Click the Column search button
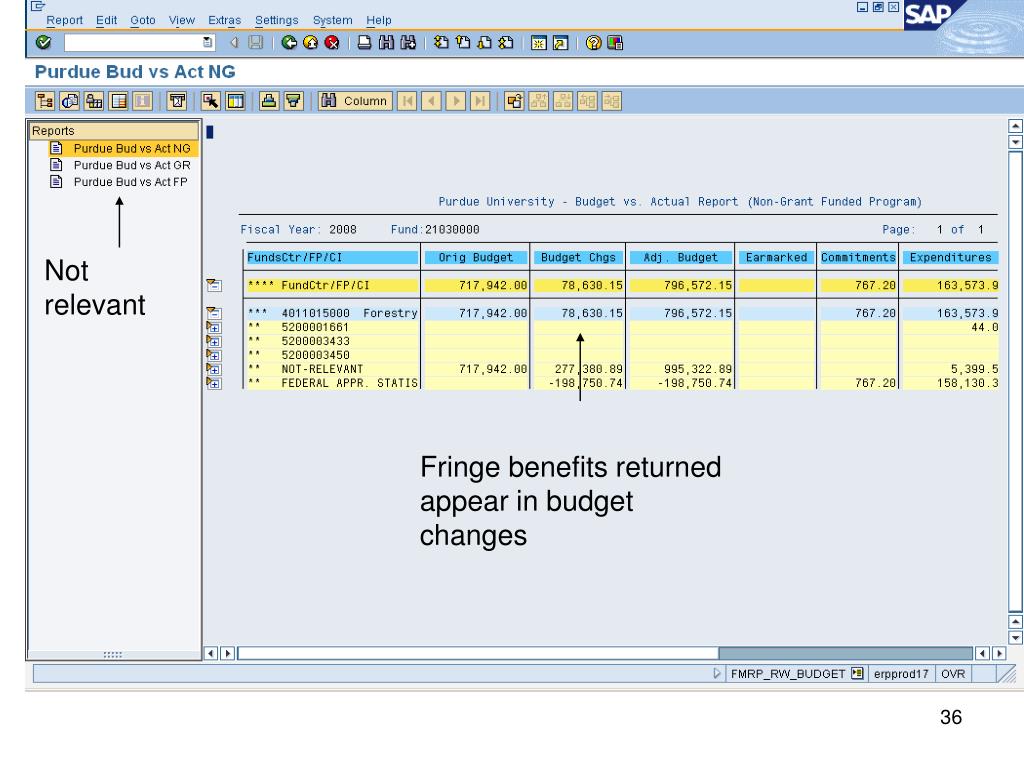Image resolution: width=1024 pixels, height=768 pixels. point(355,101)
